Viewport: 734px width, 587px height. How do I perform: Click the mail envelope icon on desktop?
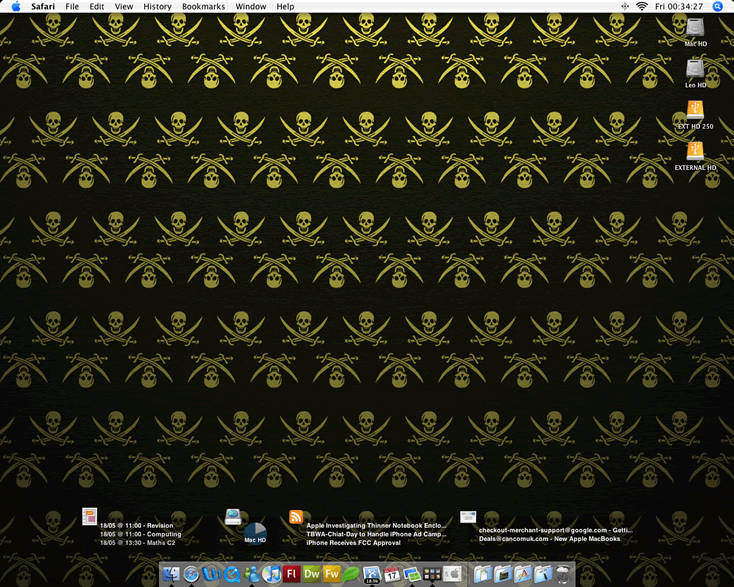click(x=468, y=517)
